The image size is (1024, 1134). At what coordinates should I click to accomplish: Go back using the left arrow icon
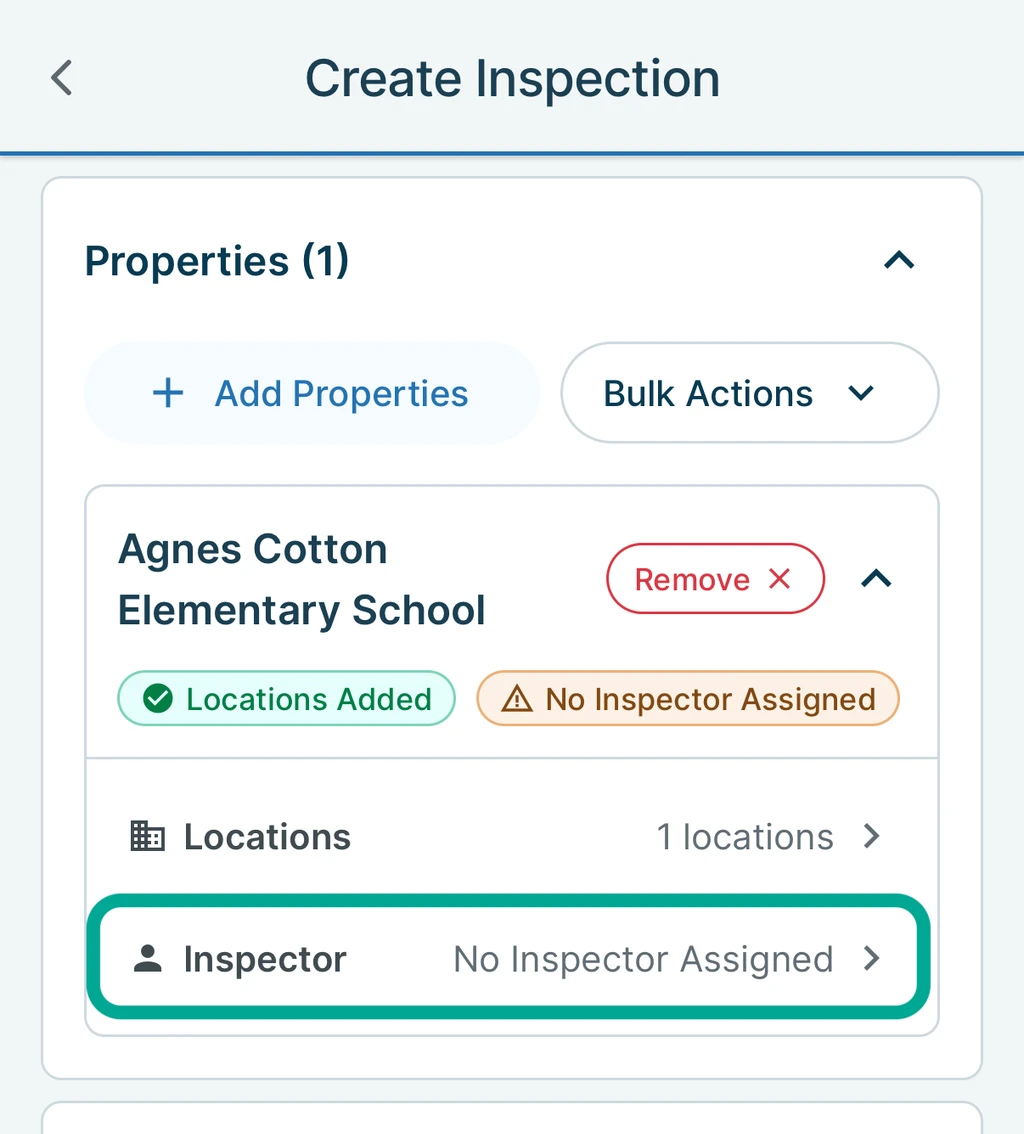point(62,77)
